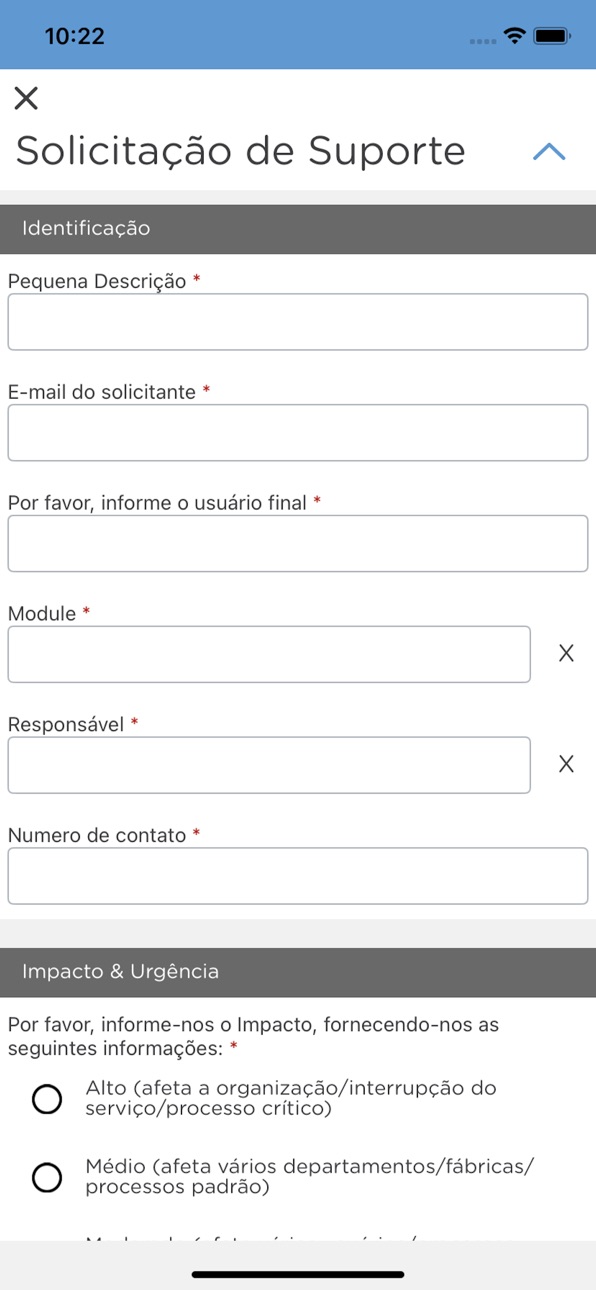Tap the usuário final input field
596x1290 pixels.
298,544
